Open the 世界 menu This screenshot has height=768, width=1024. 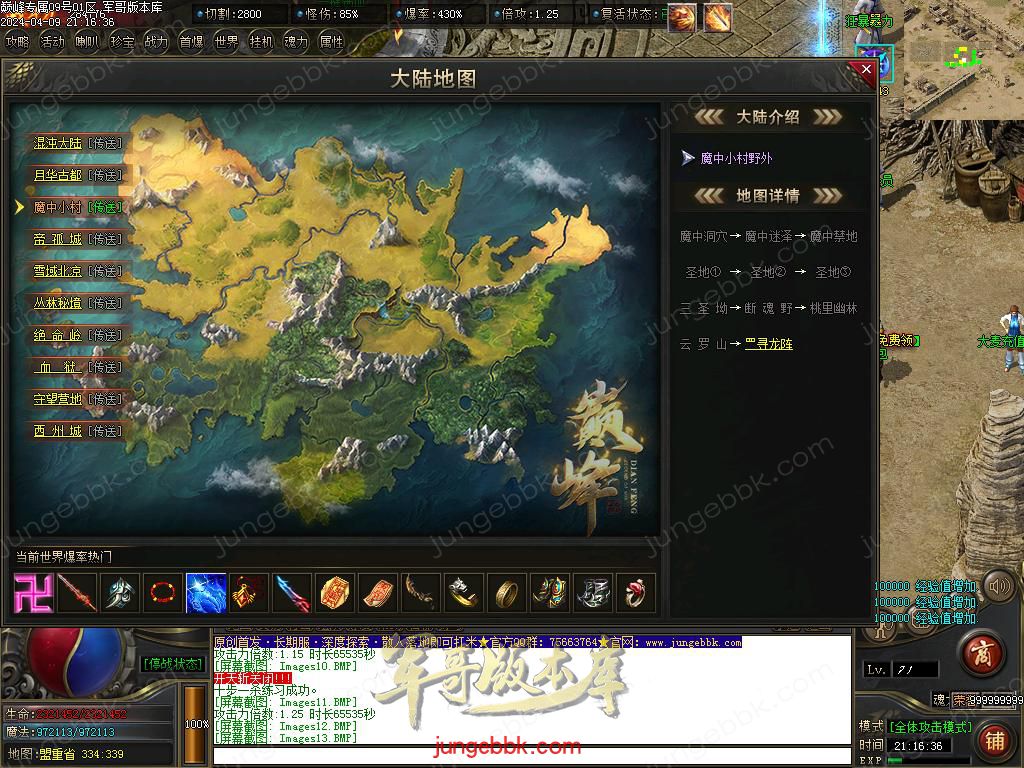(227, 42)
